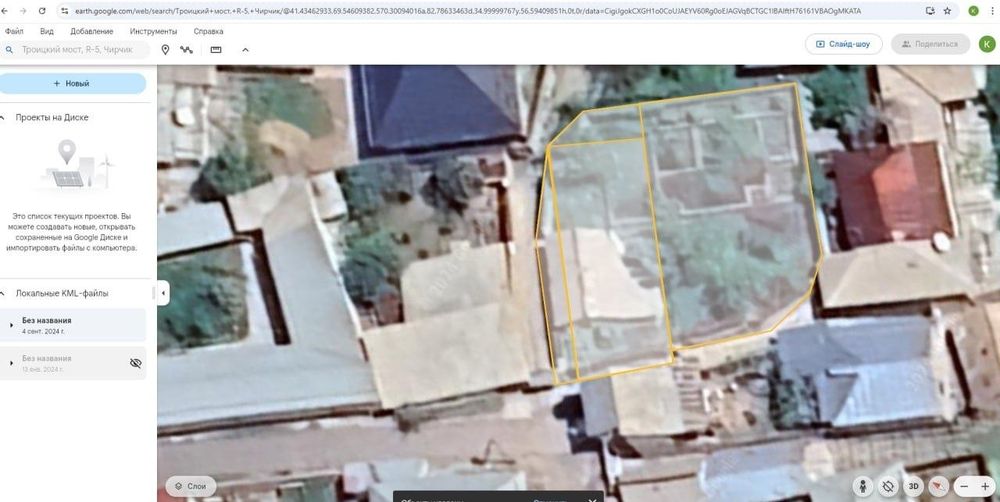This screenshot has height=502, width=1000.
Task: Collapse the side panel with the arrow handle
Action: (163, 293)
